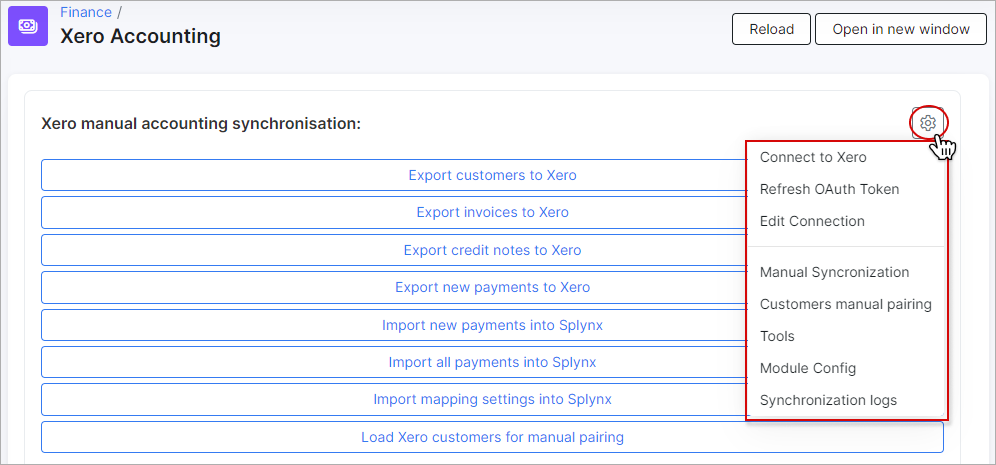Click the purple Finance module icon

point(28,26)
